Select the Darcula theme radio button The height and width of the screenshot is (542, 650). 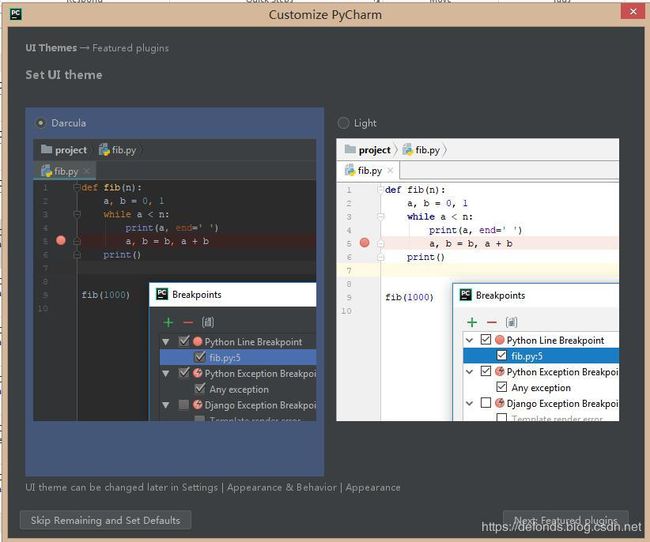pyautogui.click(x=40, y=123)
